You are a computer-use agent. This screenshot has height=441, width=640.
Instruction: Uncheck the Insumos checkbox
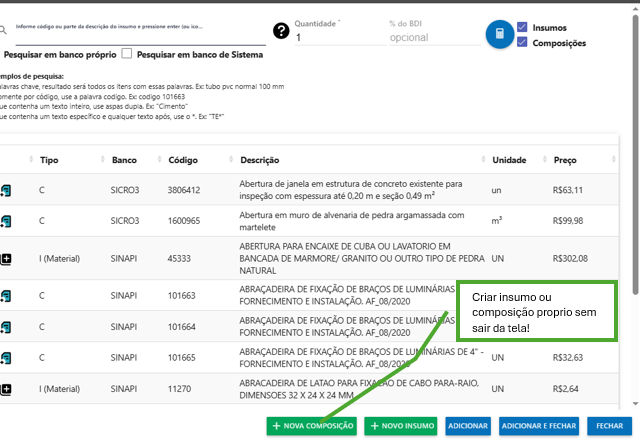522,27
